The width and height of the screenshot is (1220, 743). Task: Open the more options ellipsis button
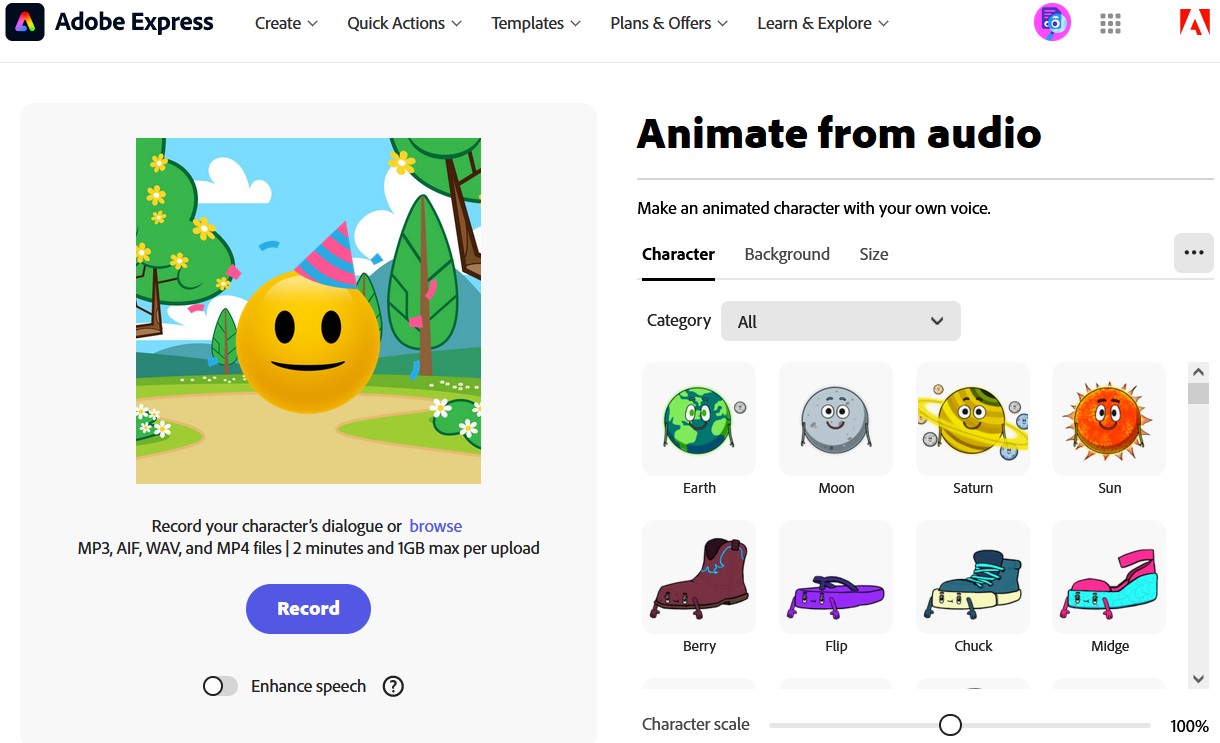tap(1193, 253)
